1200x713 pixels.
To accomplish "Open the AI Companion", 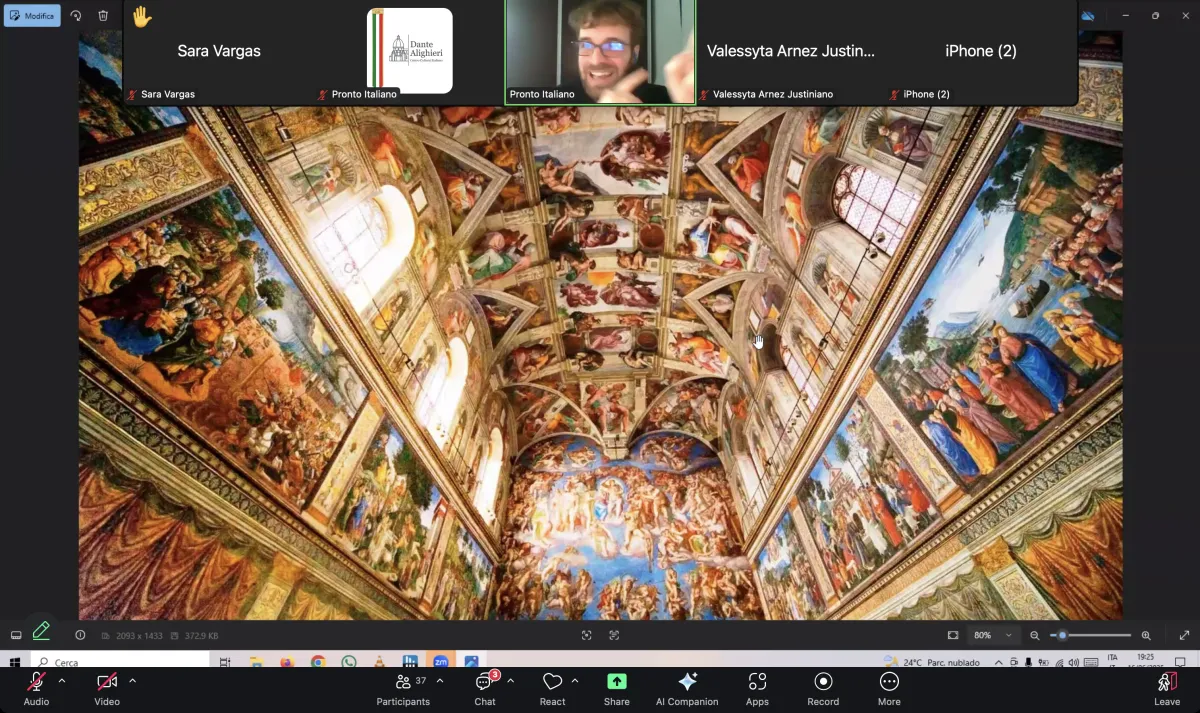I will point(687,688).
